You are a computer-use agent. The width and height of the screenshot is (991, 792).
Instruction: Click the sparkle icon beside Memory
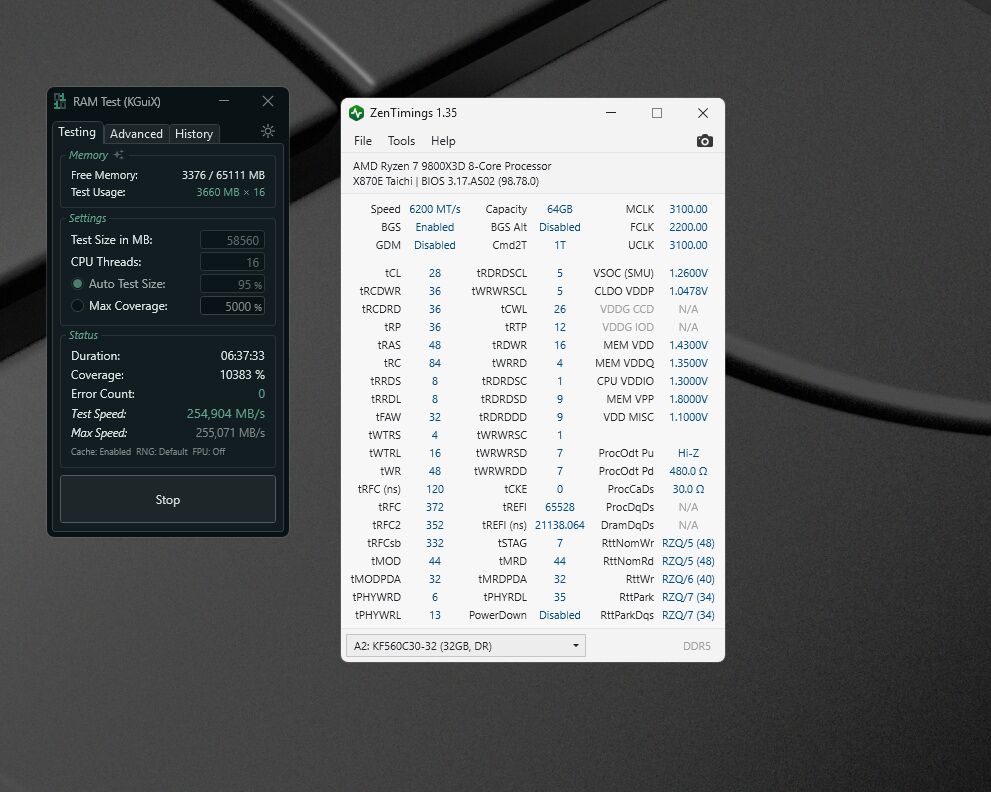click(118, 154)
